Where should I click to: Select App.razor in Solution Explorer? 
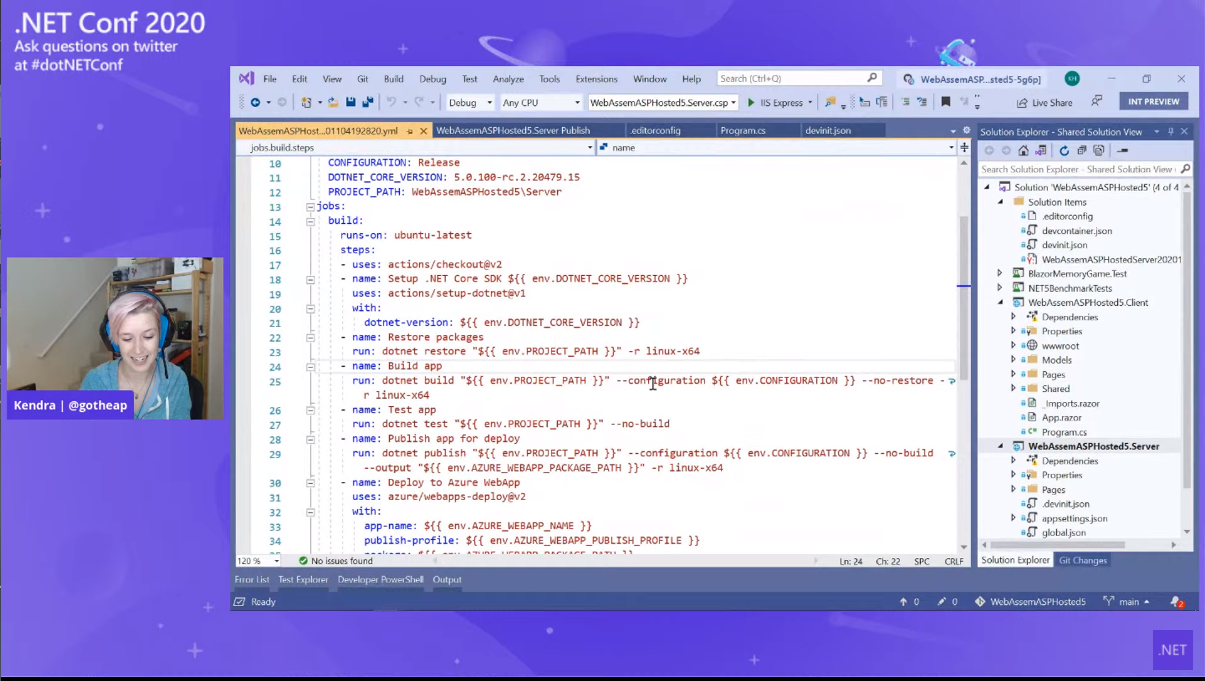(1062, 417)
